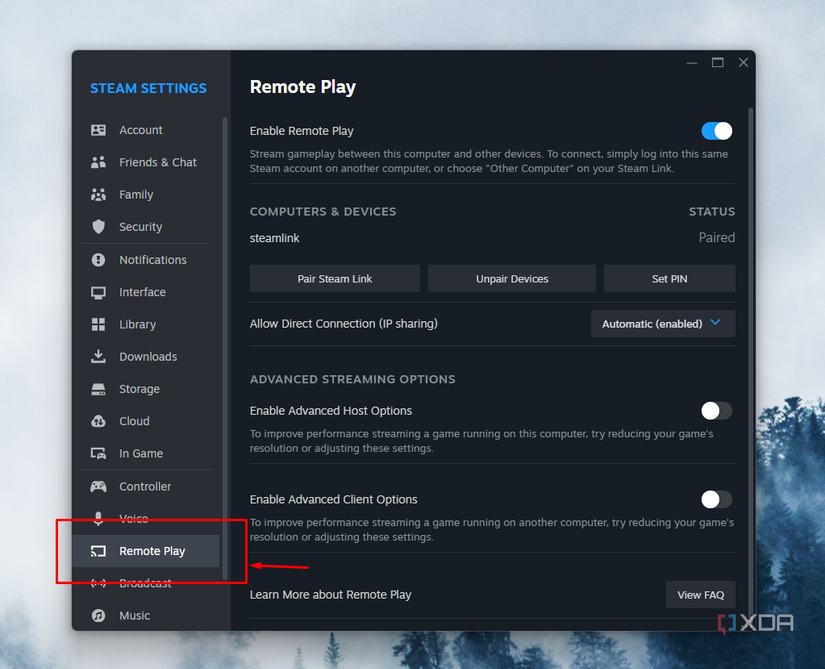Minimize the Steam Settings window
This screenshot has height=669, width=825.
click(x=692, y=63)
